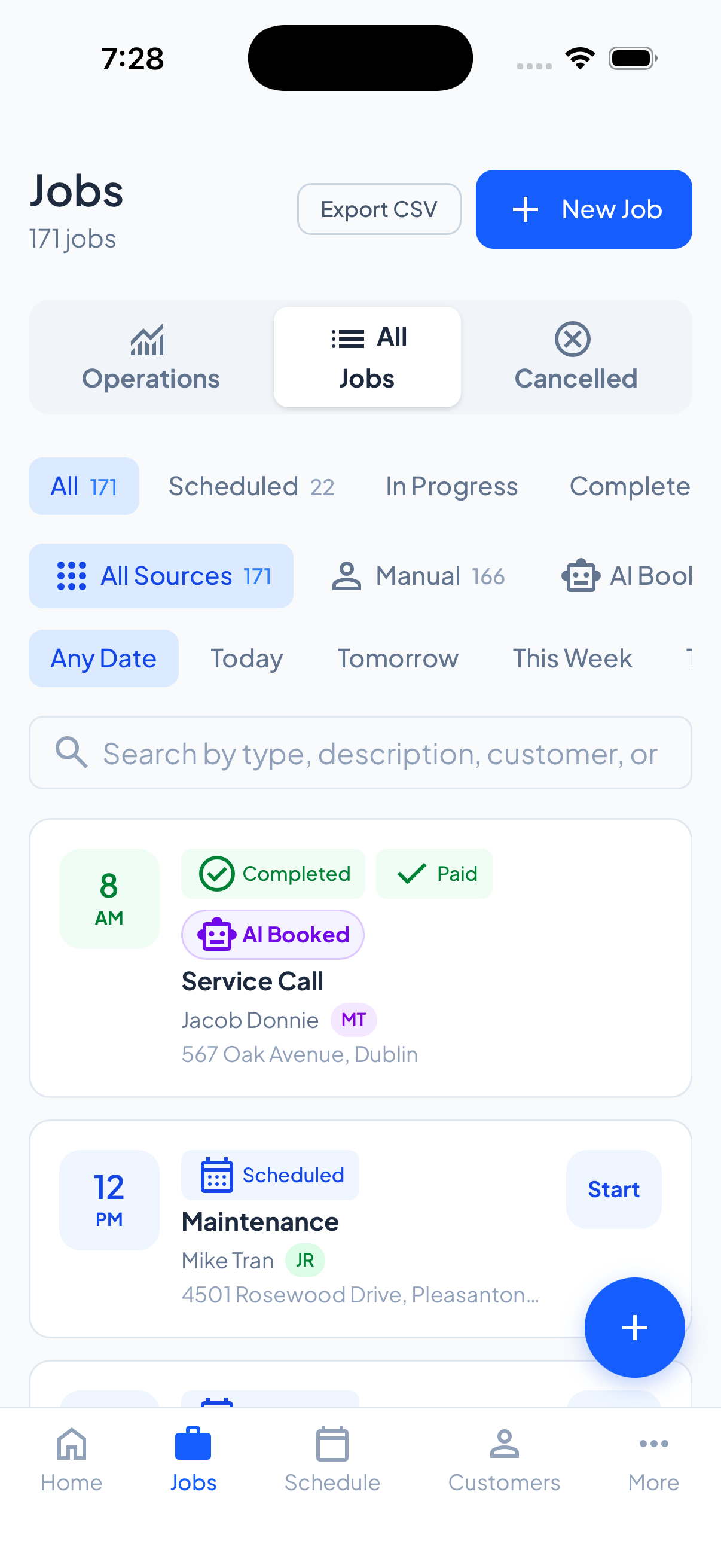Tap the MT technician badge
721x1568 pixels.
click(353, 1020)
